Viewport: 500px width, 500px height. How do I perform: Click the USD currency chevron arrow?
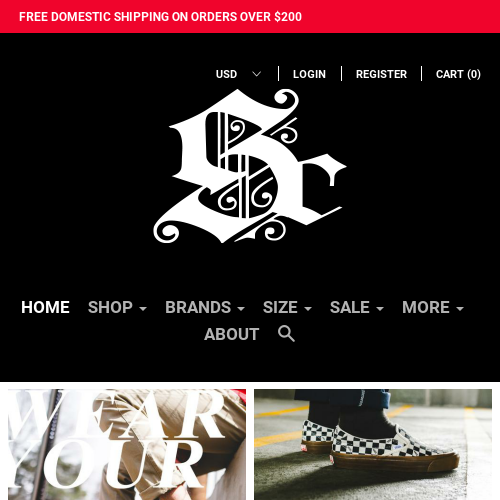click(256, 74)
